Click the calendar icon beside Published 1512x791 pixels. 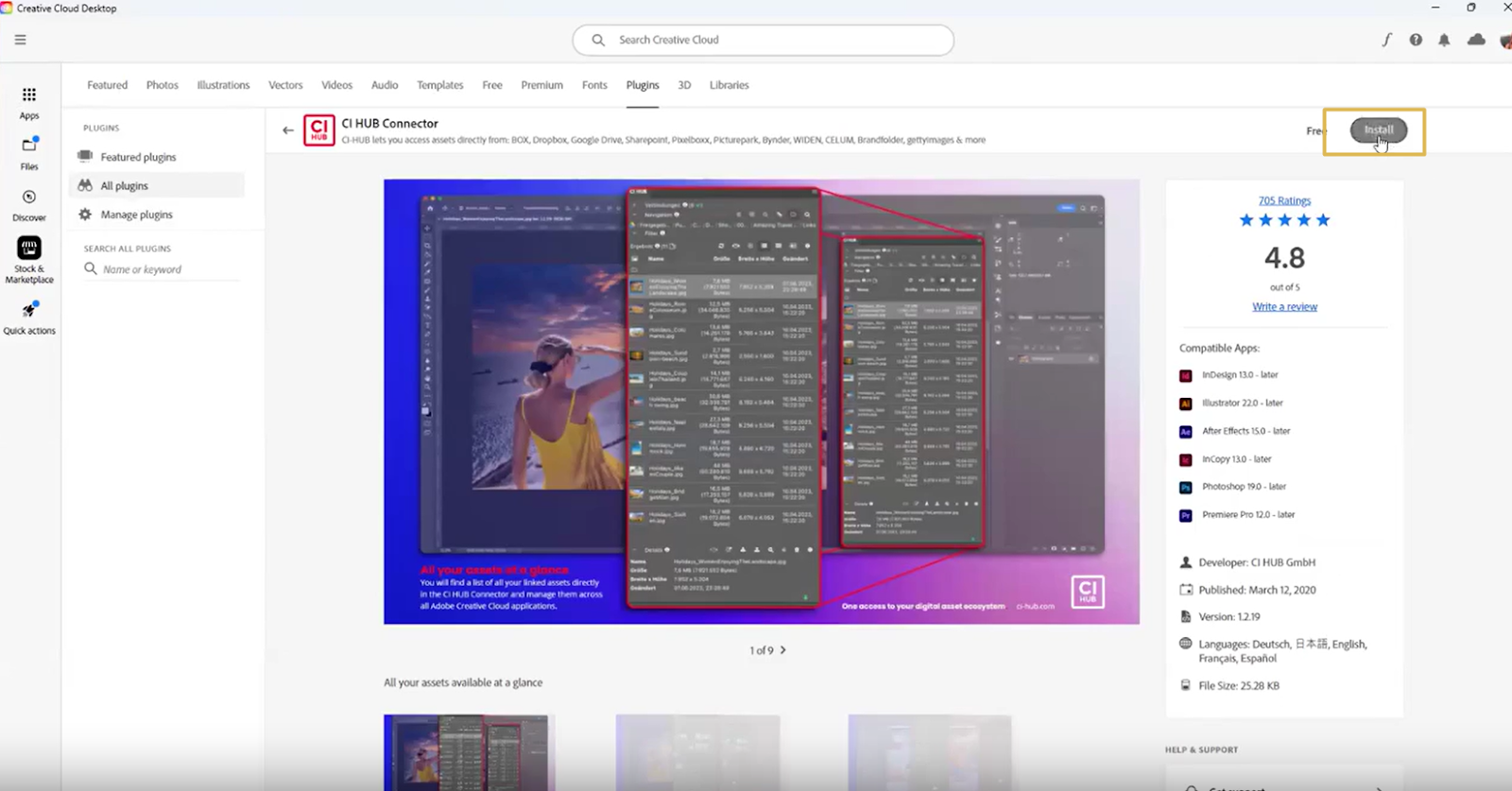[x=1186, y=590]
